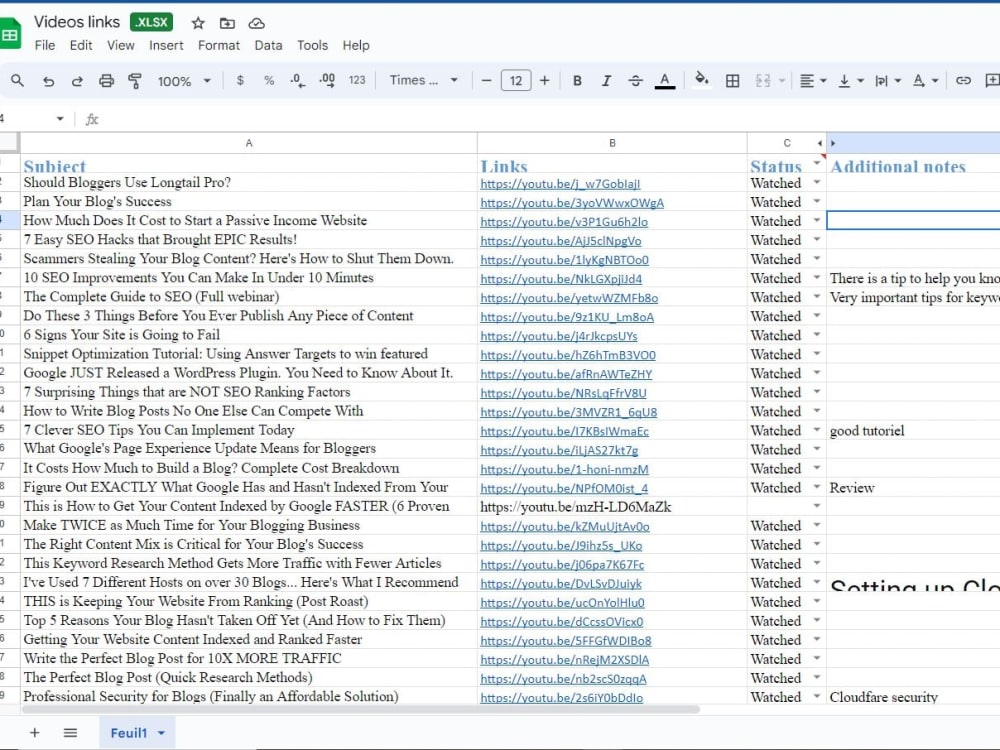Format selection as currency
This screenshot has width=1000, height=750.
[x=242, y=80]
